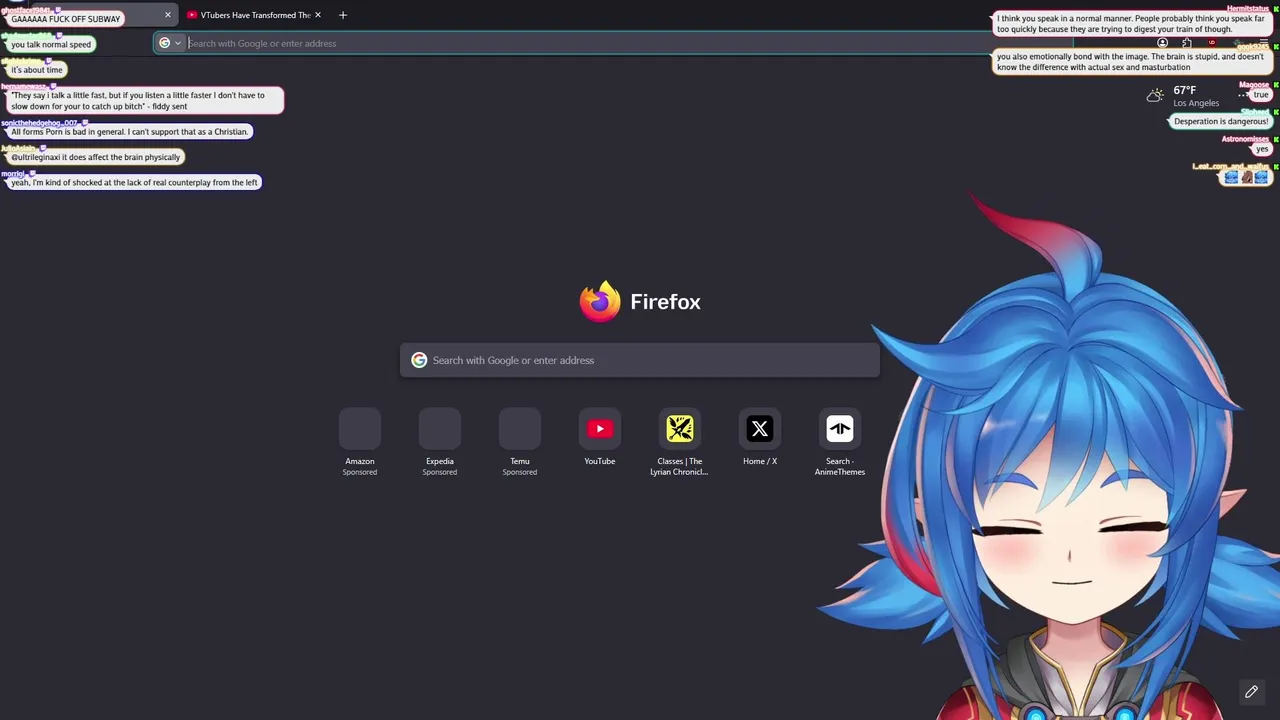Open the weather cloud icon widget
The image size is (1280, 720).
[1155, 96]
